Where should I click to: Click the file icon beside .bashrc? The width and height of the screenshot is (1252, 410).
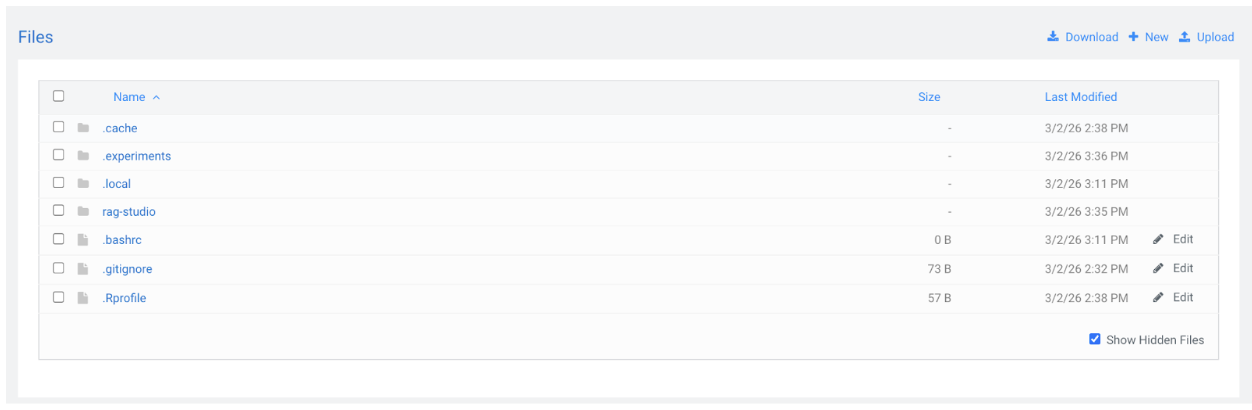coord(83,240)
